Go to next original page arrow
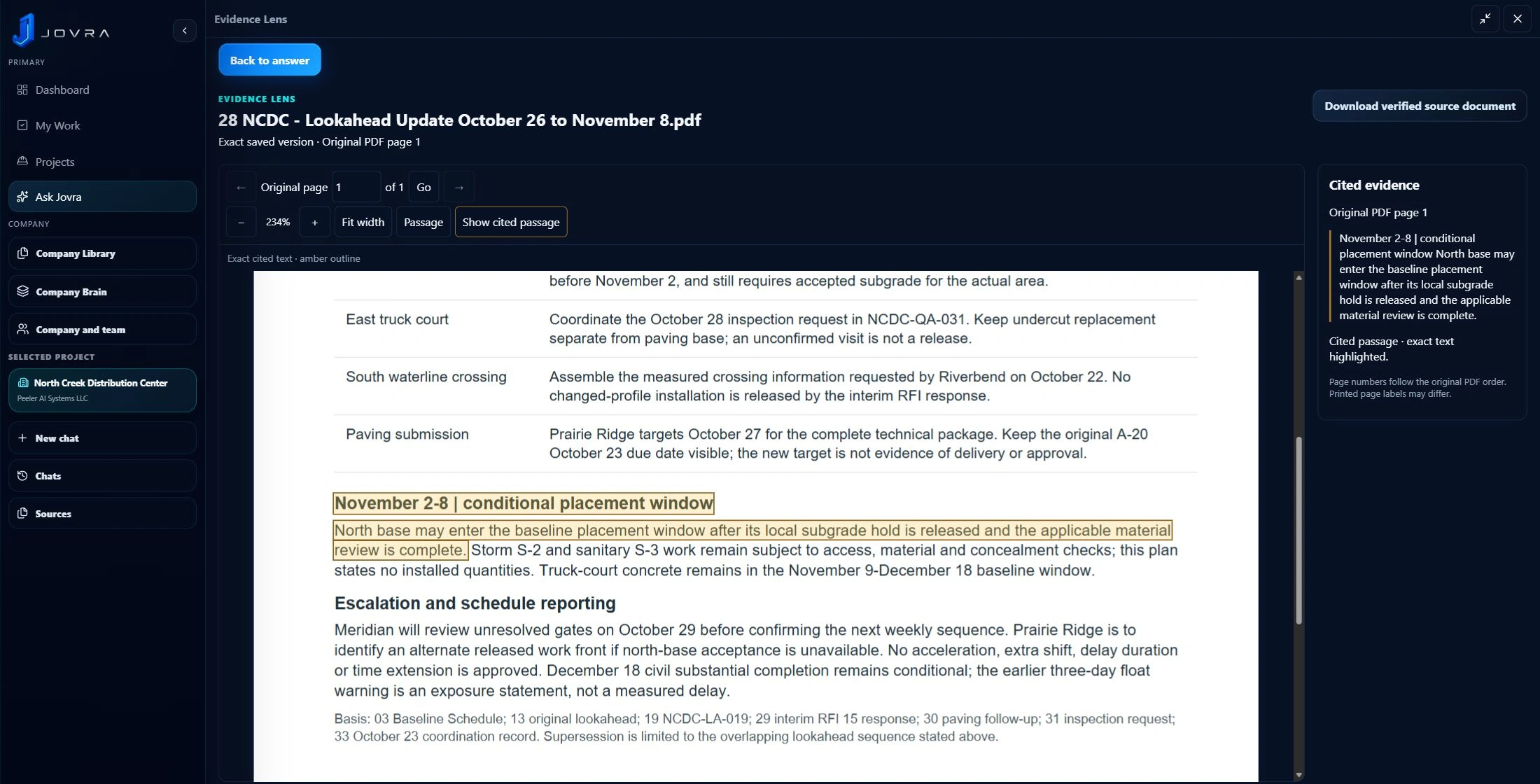Image resolution: width=1540 pixels, height=784 pixels. click(459, 187)
